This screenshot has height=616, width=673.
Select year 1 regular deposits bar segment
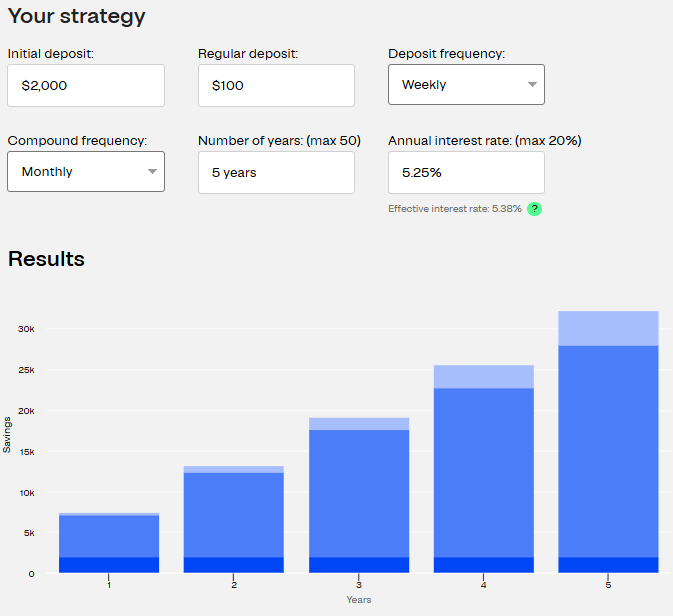109,536
